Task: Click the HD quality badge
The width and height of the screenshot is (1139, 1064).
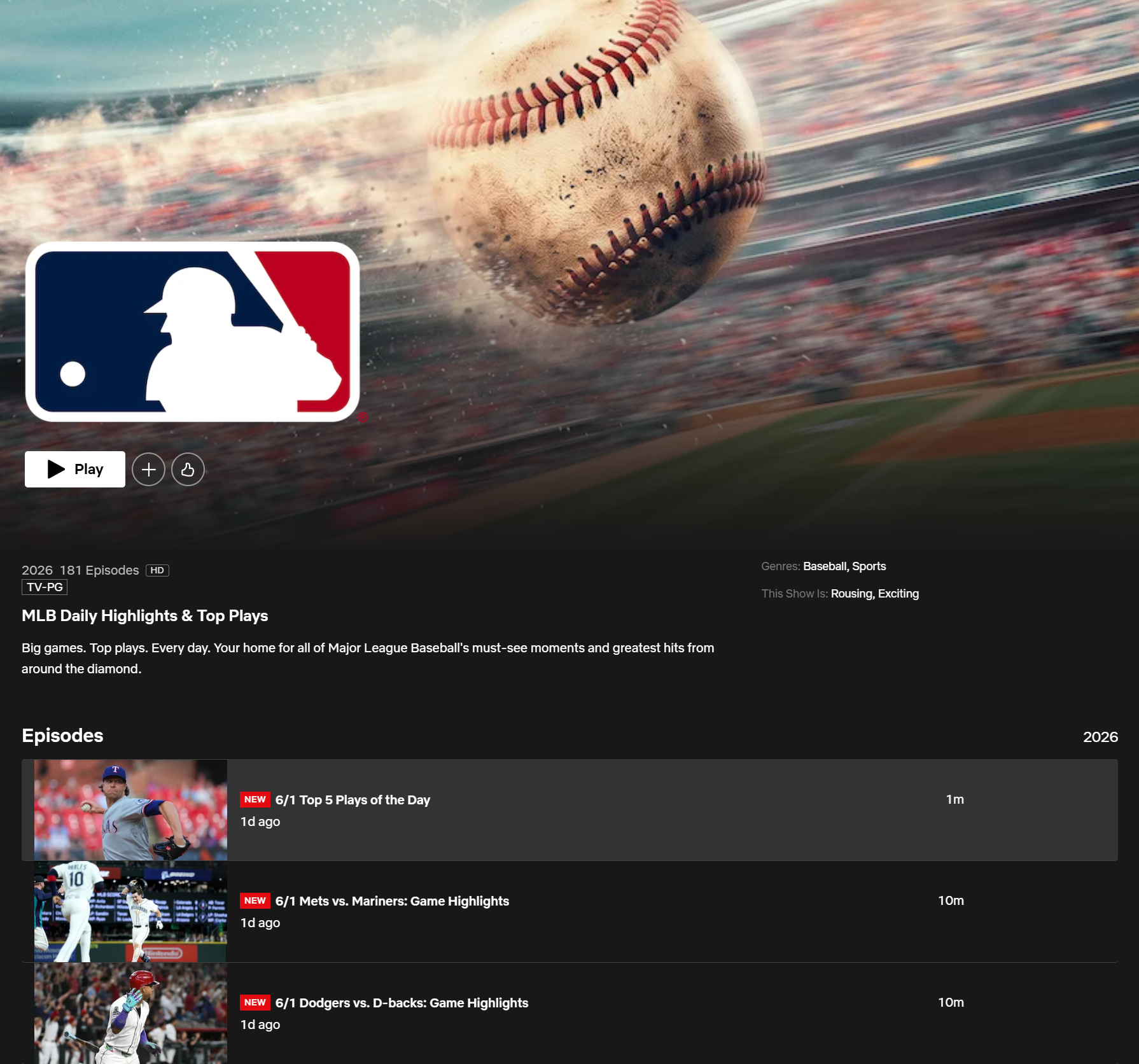Action: 157,570
